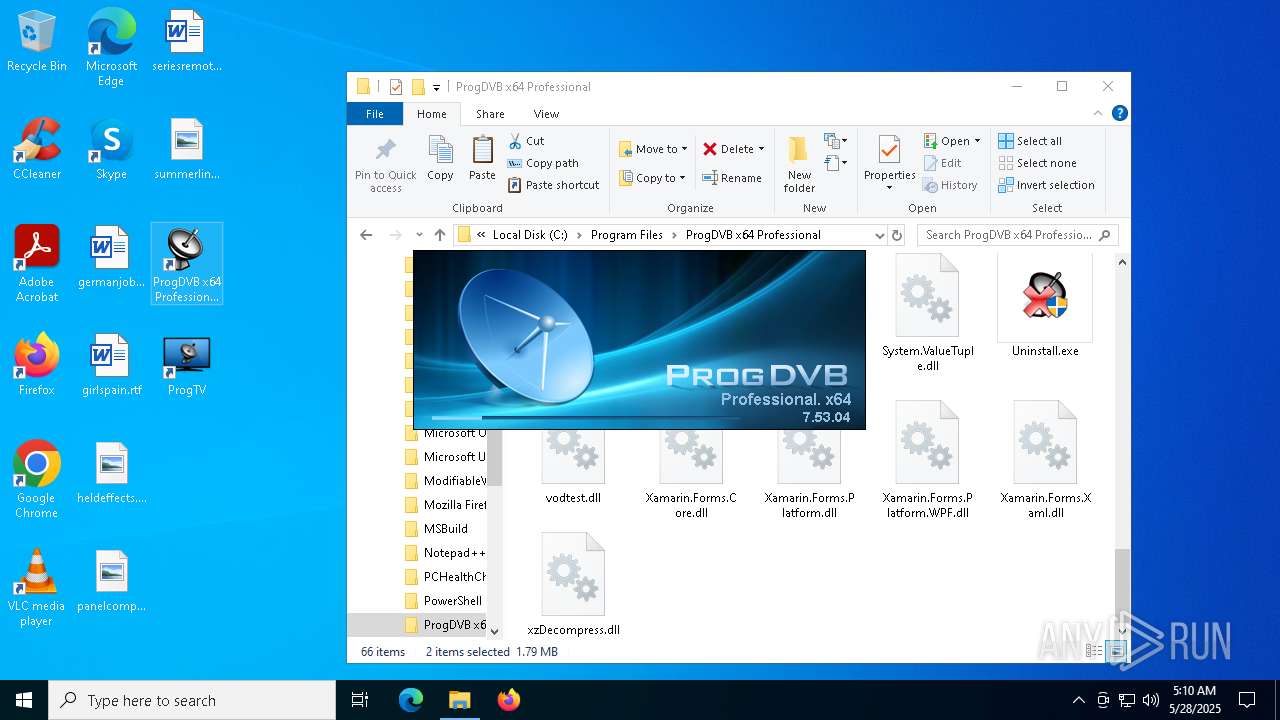Viewport: 1280px width, 720px height.
Task: Switch to the Share ribbon tab
Action: pos(490,114)
